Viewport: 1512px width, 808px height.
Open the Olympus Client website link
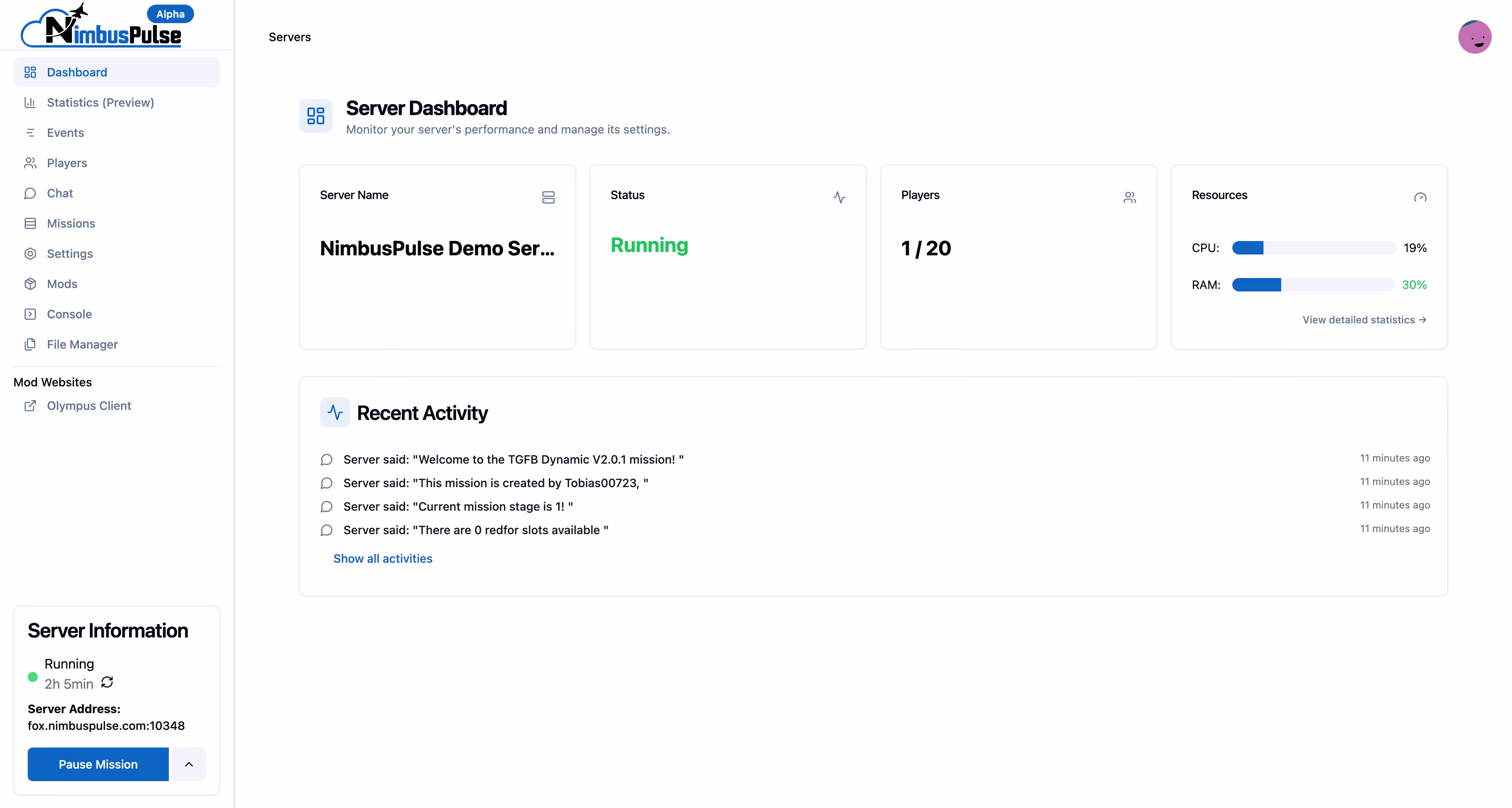click(x=117, y=405)
